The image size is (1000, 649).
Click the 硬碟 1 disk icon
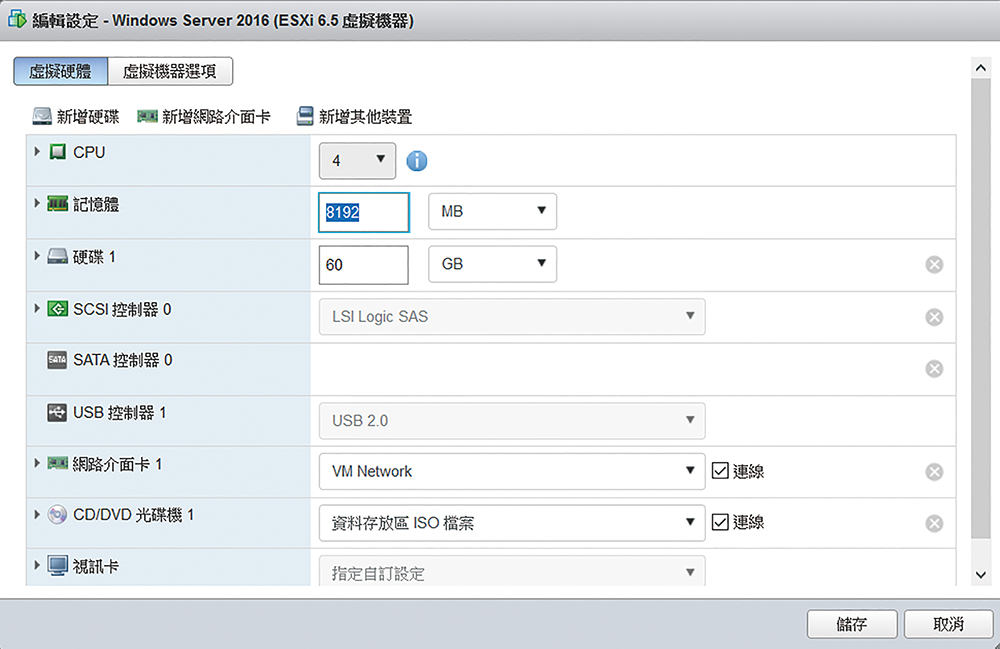57,256
